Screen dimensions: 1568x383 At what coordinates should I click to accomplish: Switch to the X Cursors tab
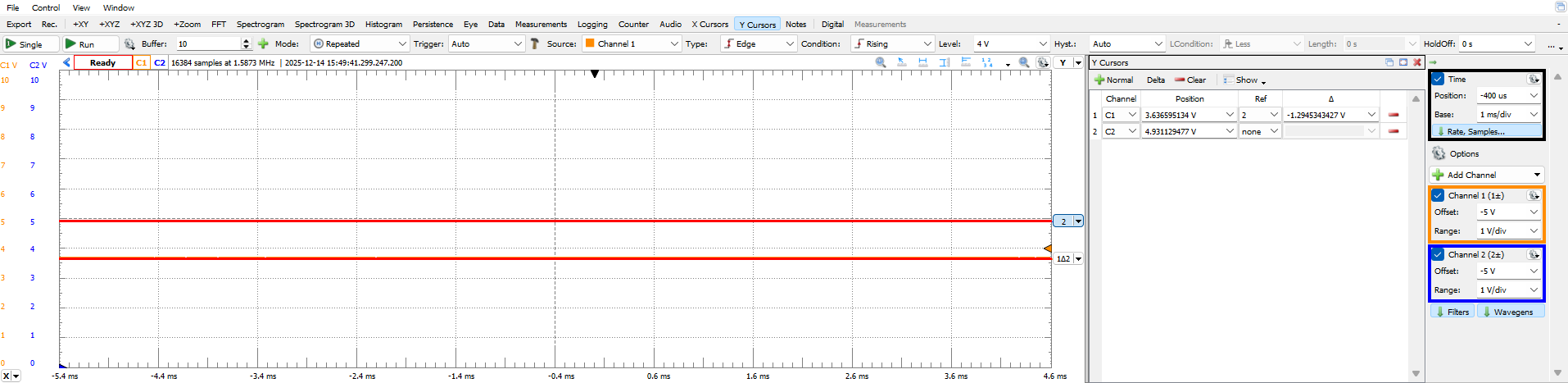click(x=709, y=25)
